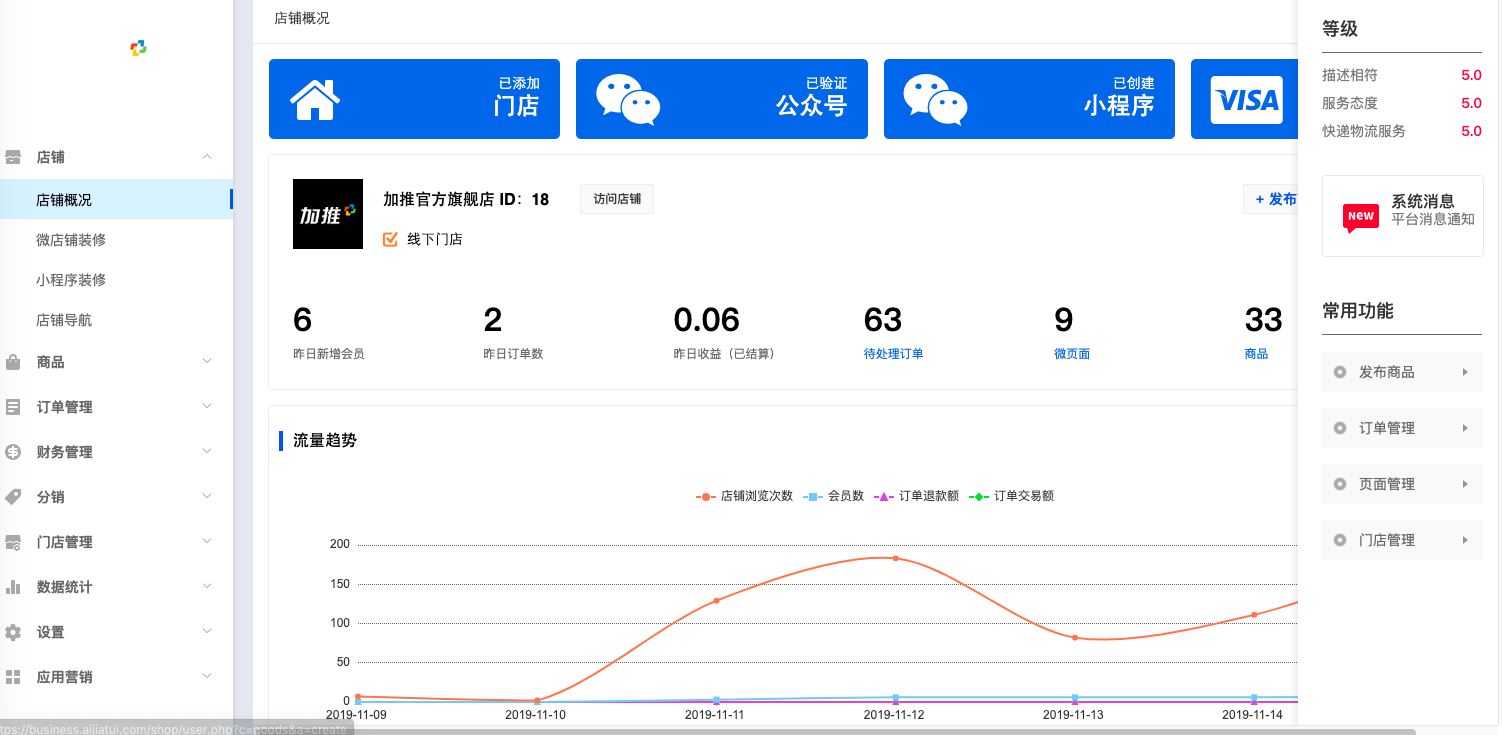Toggle 订单交易额 series in chart legend
Image resolution: width=1502 pixels, height=735 pixels.
click(1011, 496)
